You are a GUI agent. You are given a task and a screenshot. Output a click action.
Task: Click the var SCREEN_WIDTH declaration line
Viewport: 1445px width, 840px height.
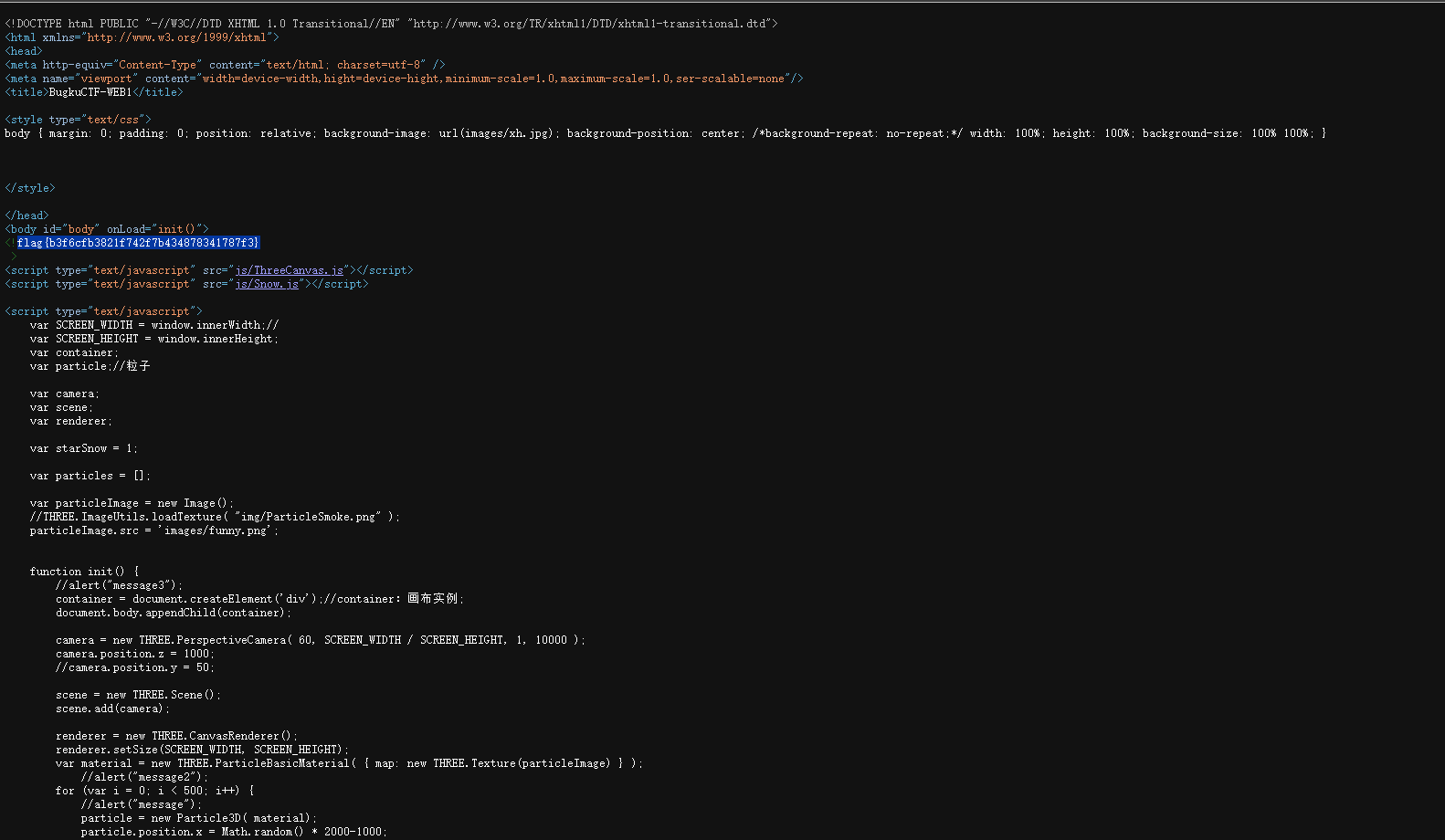153,325
